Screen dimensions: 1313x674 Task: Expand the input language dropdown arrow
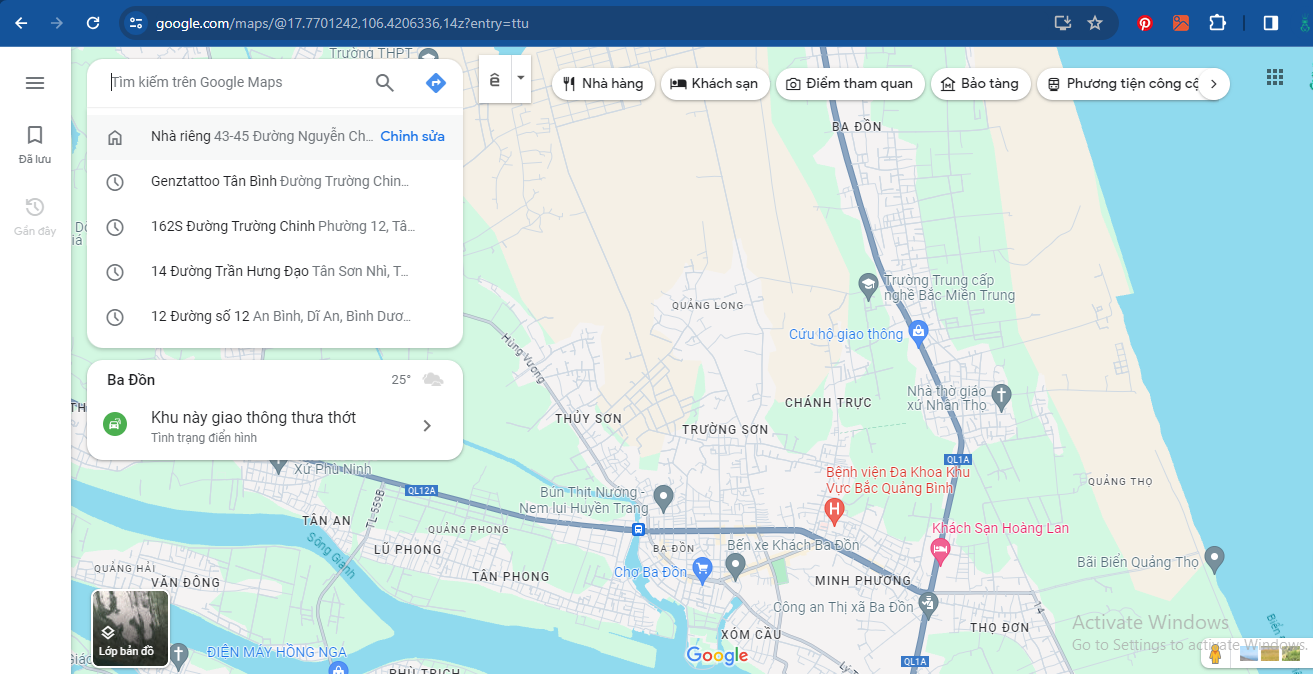(520, 79)
